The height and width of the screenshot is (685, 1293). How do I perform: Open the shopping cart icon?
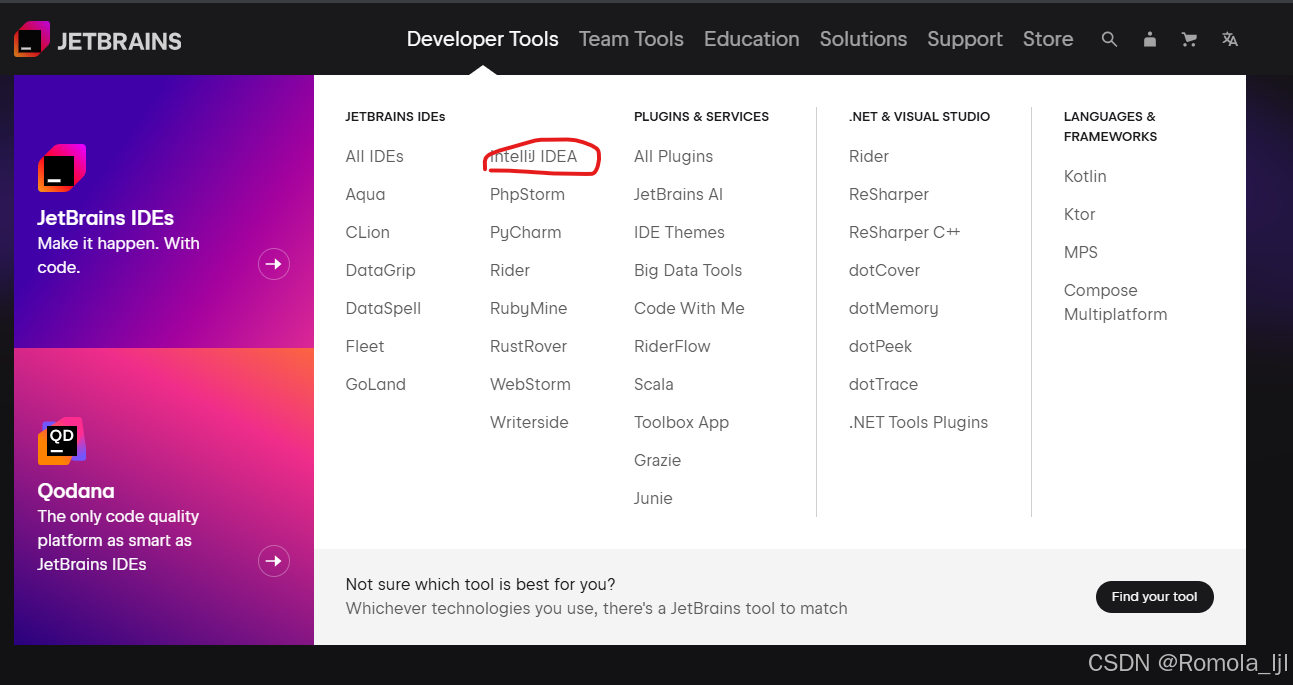pyautogui.click(x=1189, y=39)
